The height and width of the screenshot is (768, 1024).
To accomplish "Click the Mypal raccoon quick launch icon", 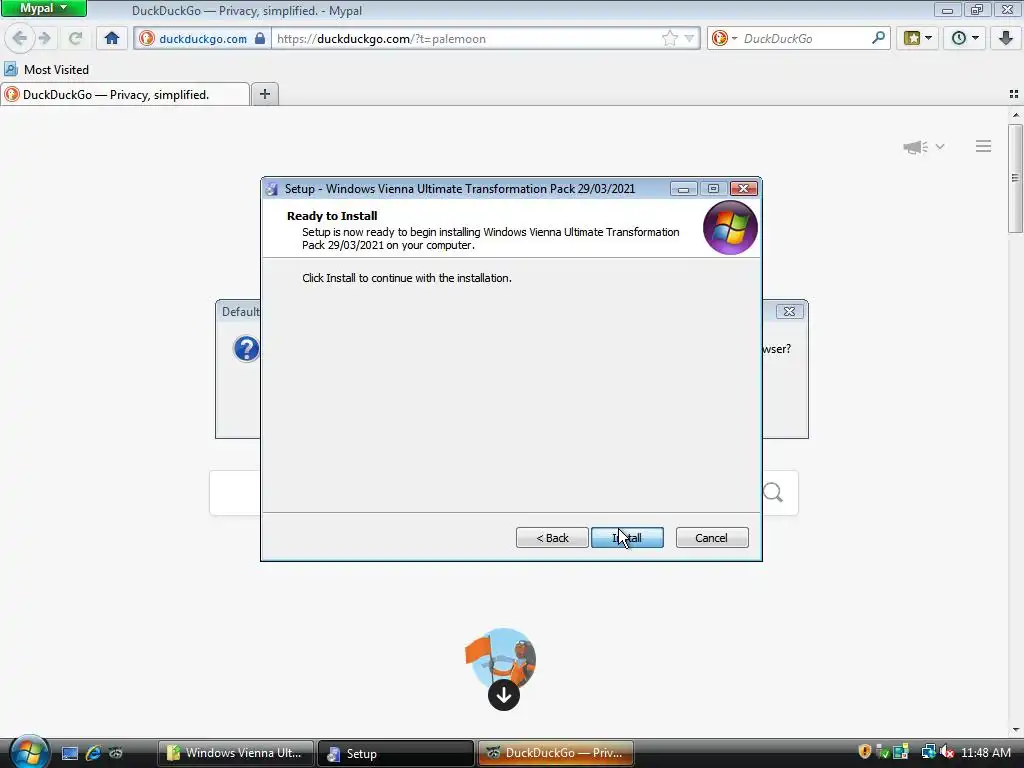I will click(x=116, y=753).
